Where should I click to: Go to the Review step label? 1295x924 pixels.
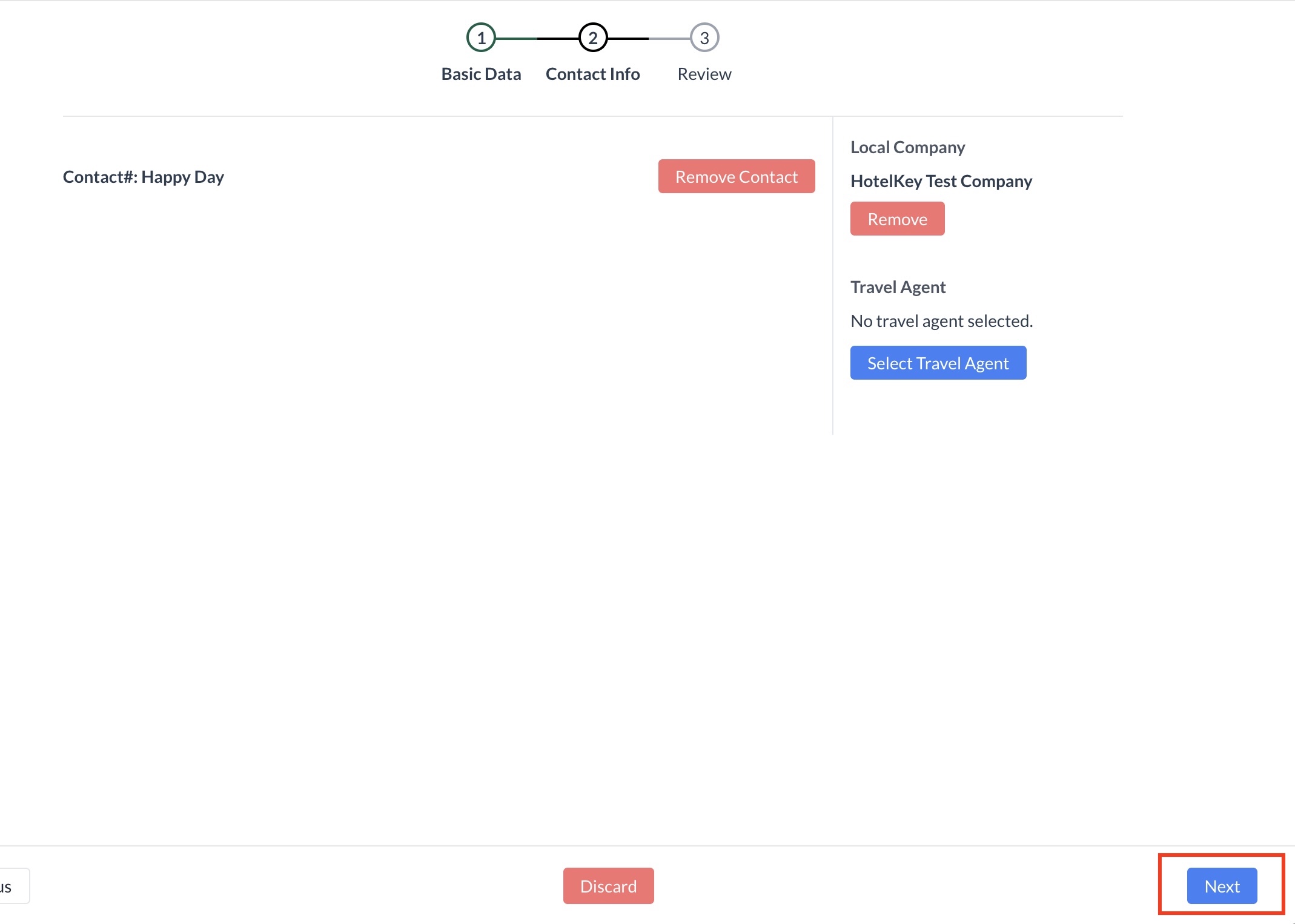click(x=704, y=74)
